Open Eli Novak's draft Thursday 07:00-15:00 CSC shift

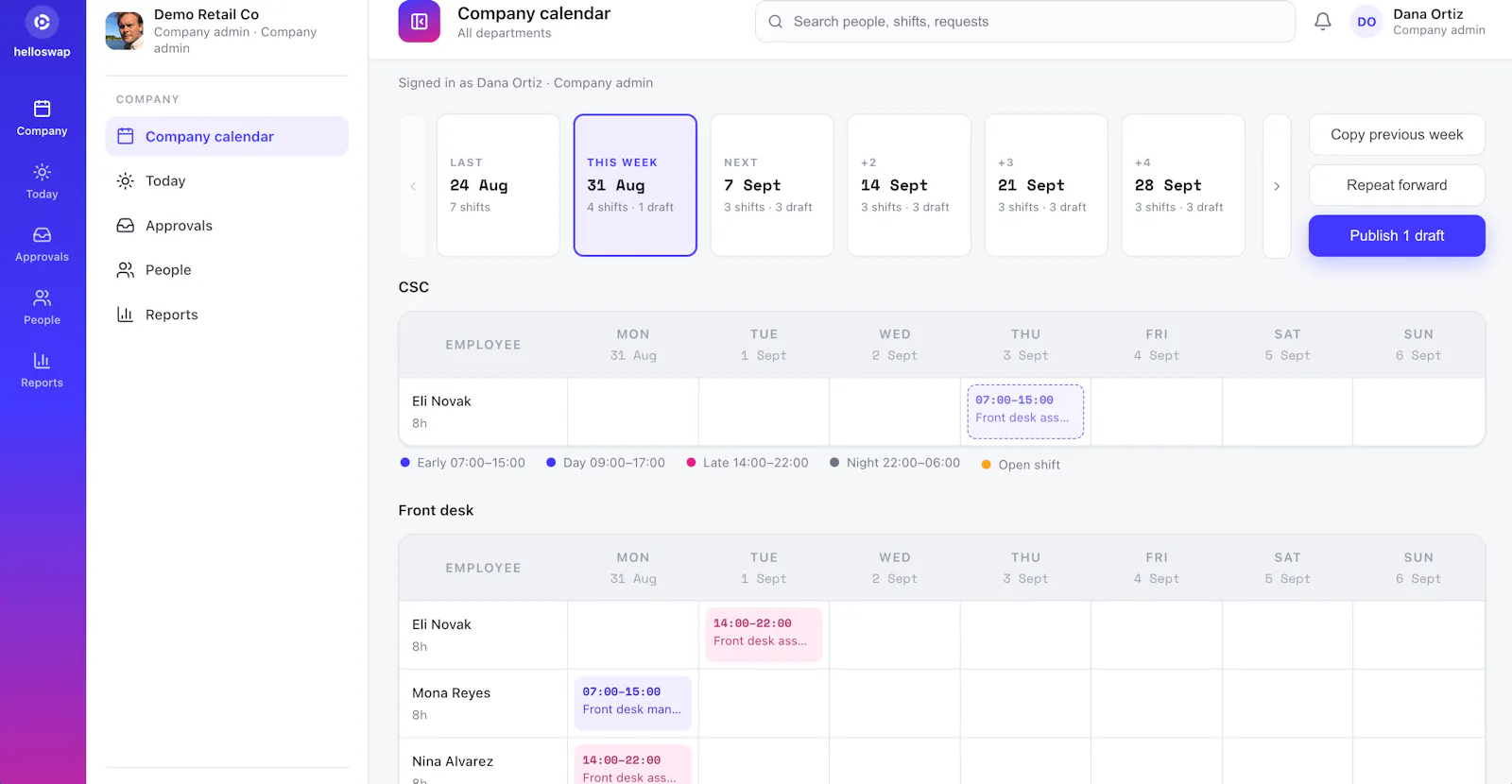[1025, 412]
